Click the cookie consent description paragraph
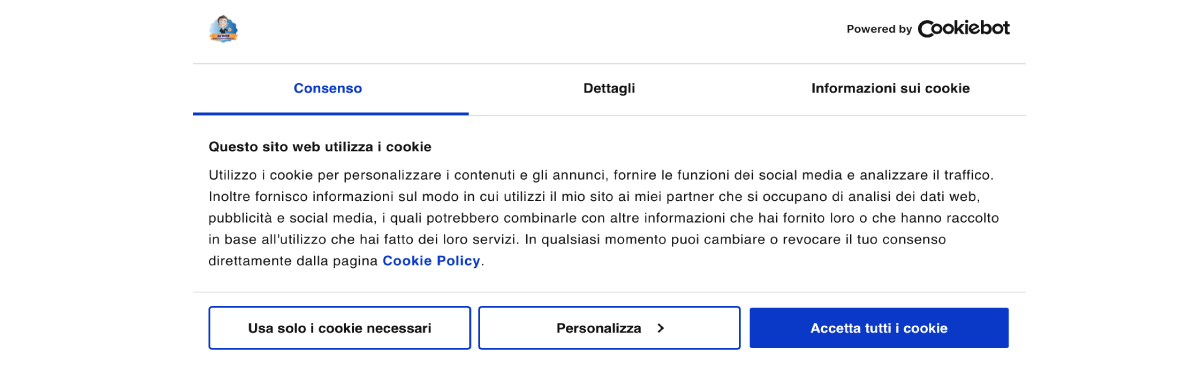The image size is (1200, 385). point(604,218)
